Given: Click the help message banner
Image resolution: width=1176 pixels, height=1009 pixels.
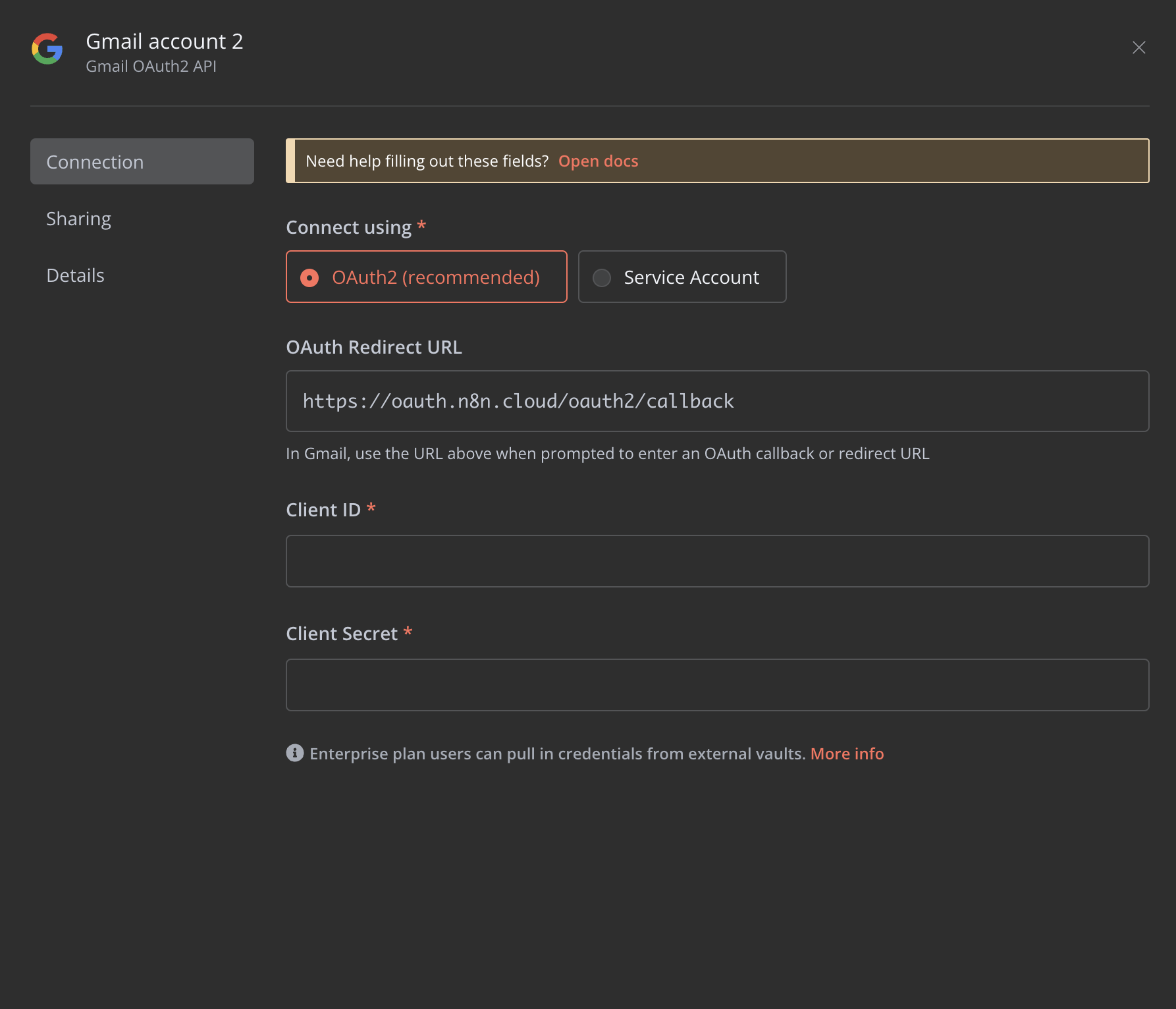Looking at the screenshot, I should (x=717, y=161).
